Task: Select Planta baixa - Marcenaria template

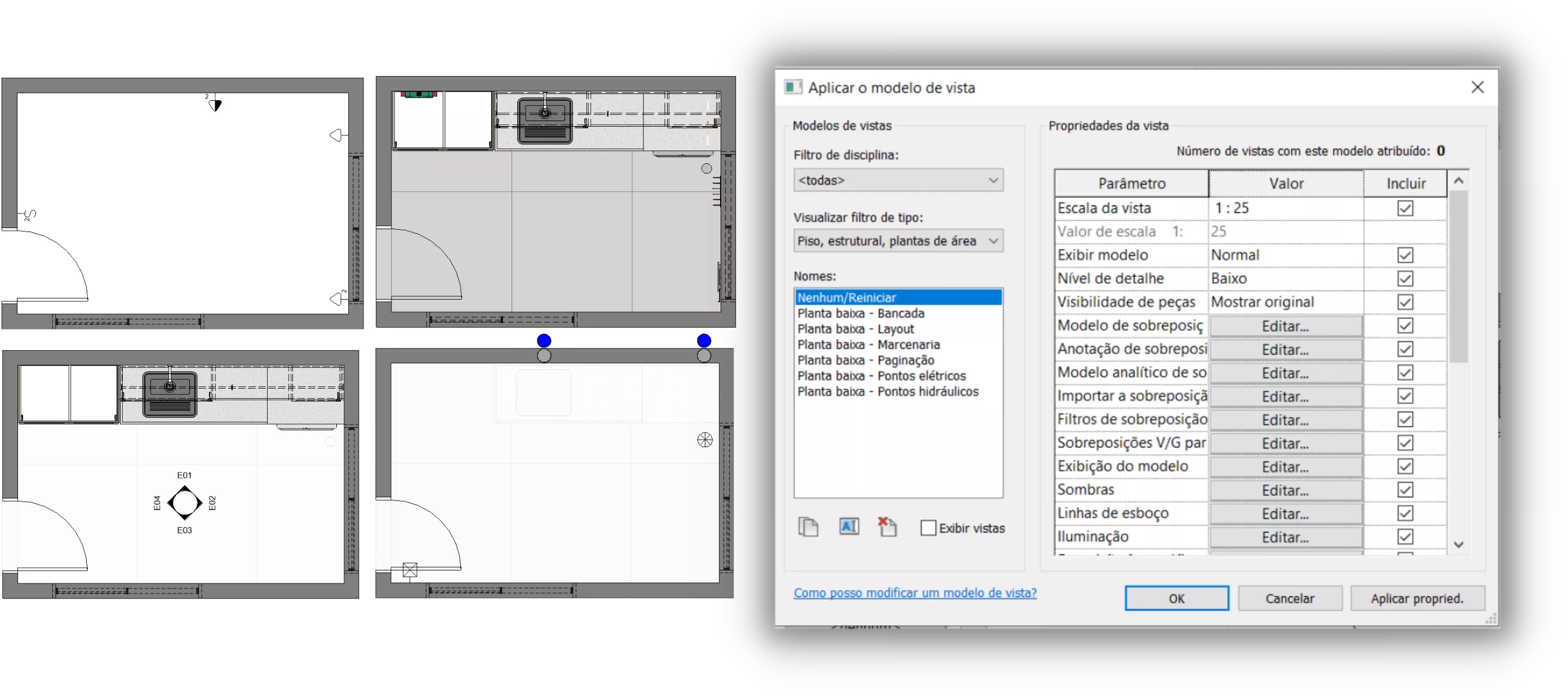Action: (x=869, y=345)
